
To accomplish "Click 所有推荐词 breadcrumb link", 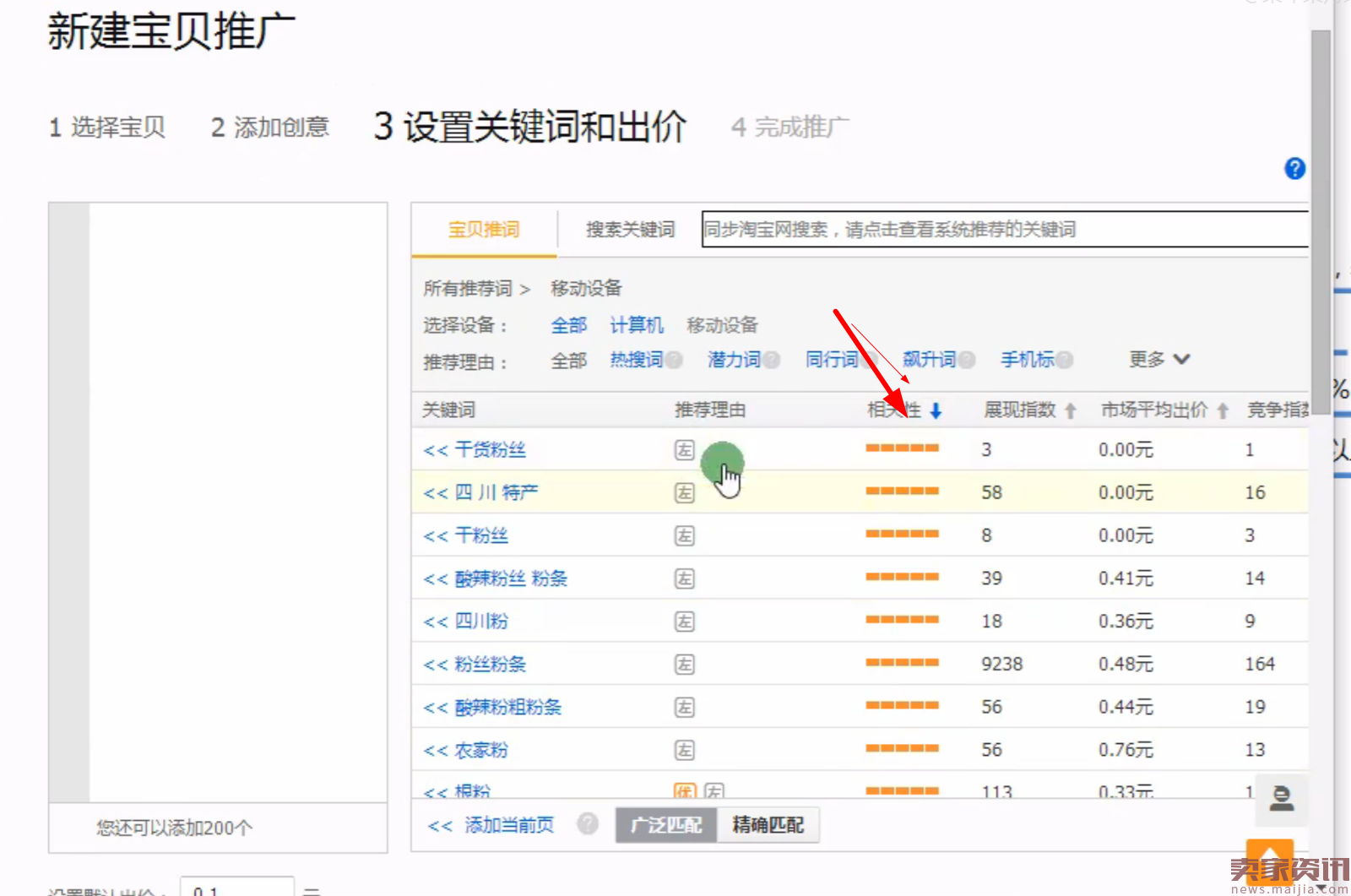I will pos(468,289).
